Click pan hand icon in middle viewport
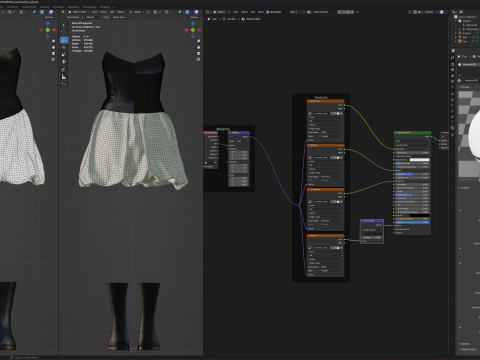This screenshot has width=480, height=360. tap(199, 47)
